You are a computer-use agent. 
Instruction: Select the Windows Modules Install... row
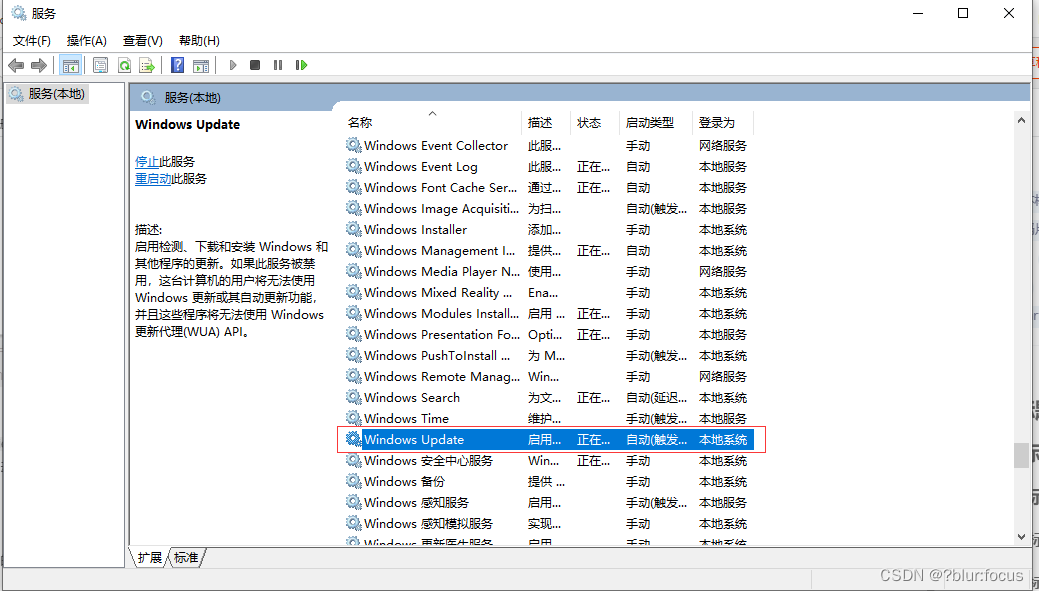(x=549, y=313)
